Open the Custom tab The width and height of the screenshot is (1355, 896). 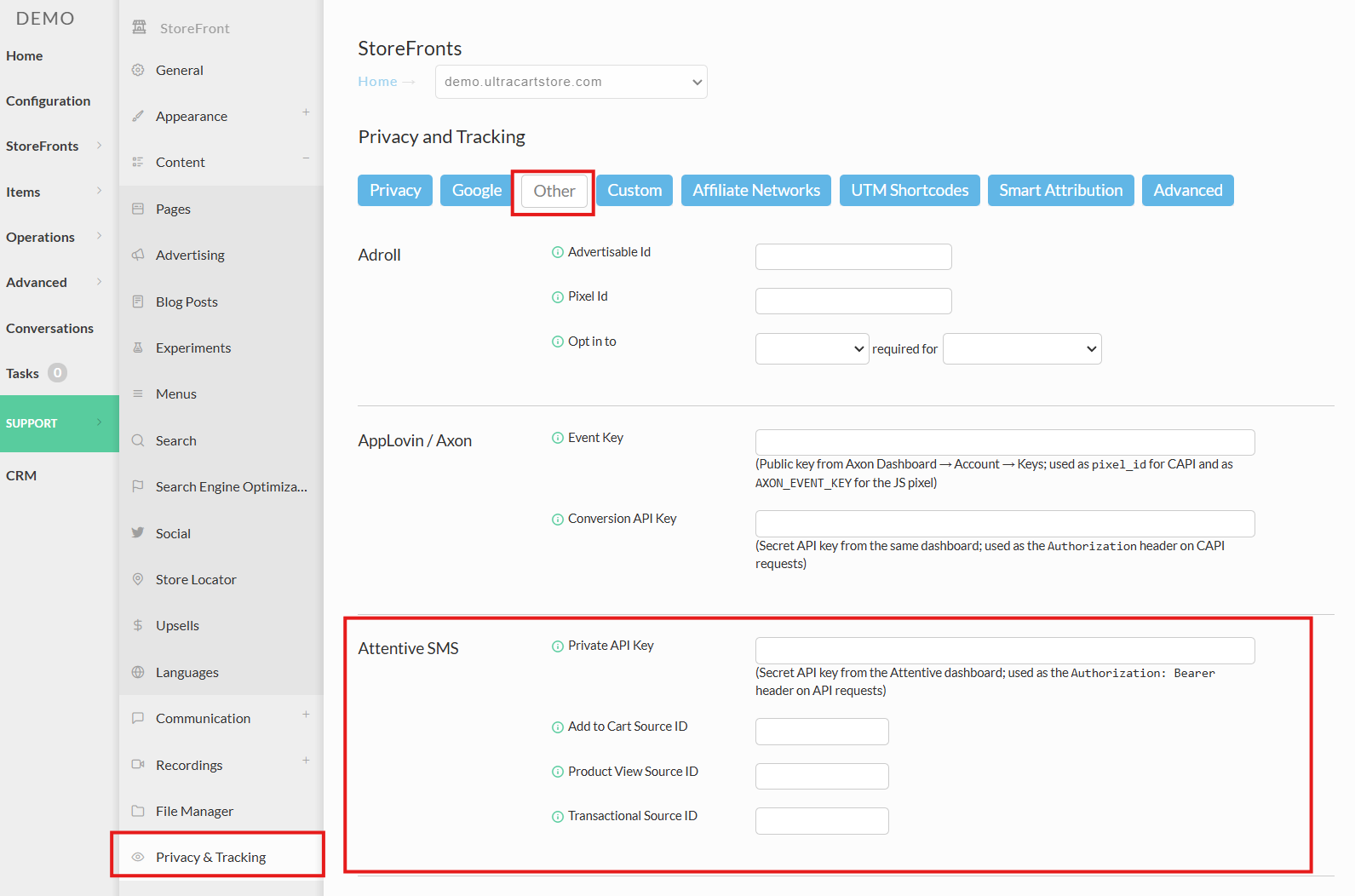click(x=634, y=190)
